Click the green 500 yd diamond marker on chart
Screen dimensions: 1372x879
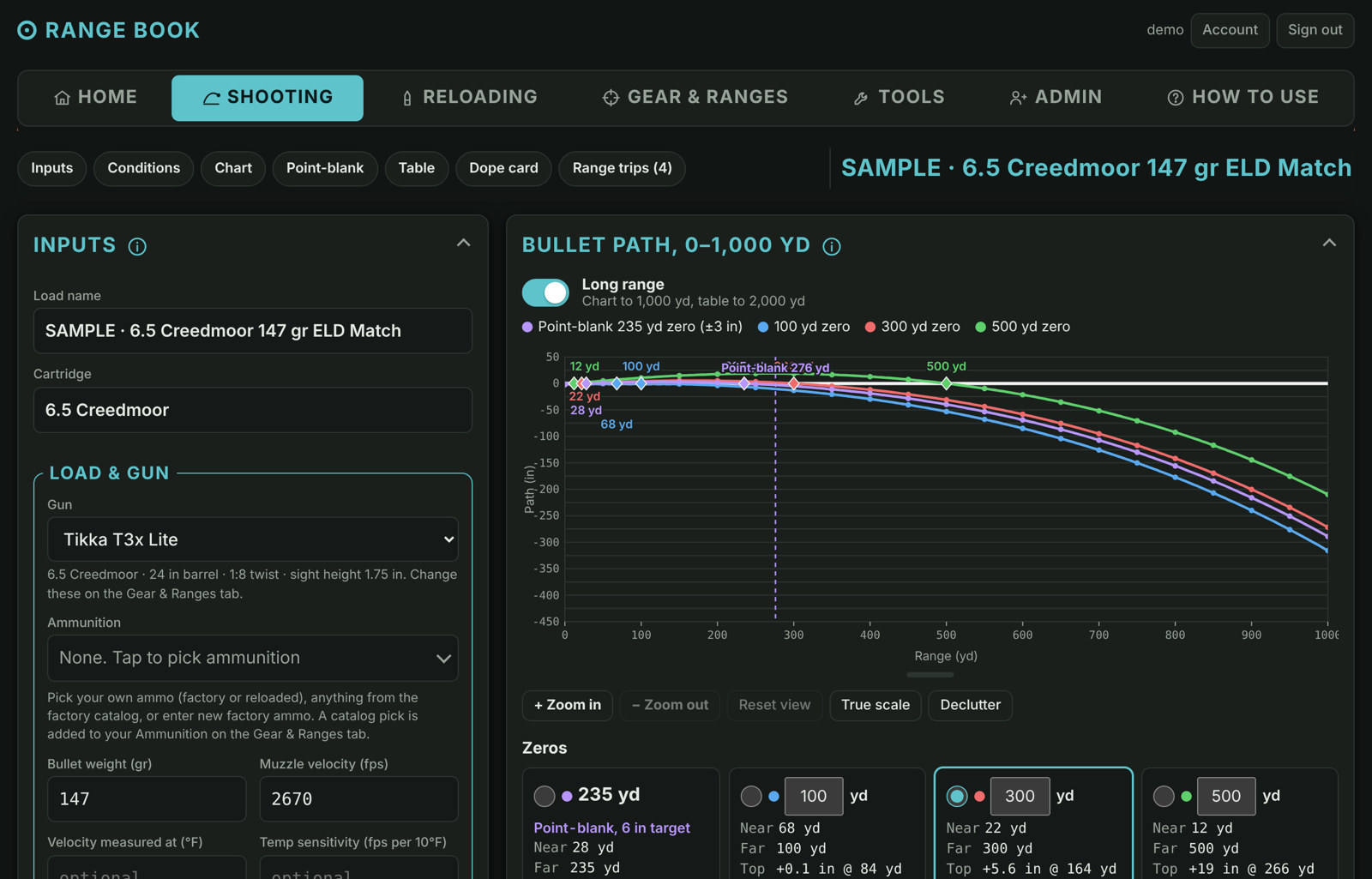click(x=946, y=383)
